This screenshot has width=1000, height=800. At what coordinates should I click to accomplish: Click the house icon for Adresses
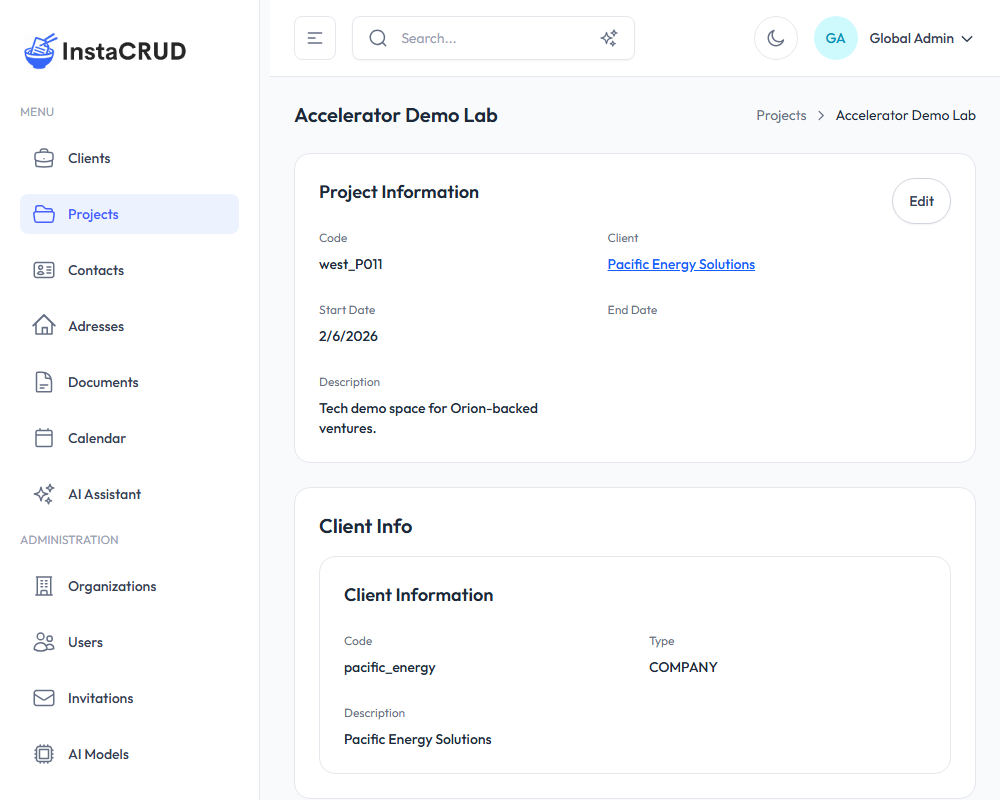click(44, 326)
